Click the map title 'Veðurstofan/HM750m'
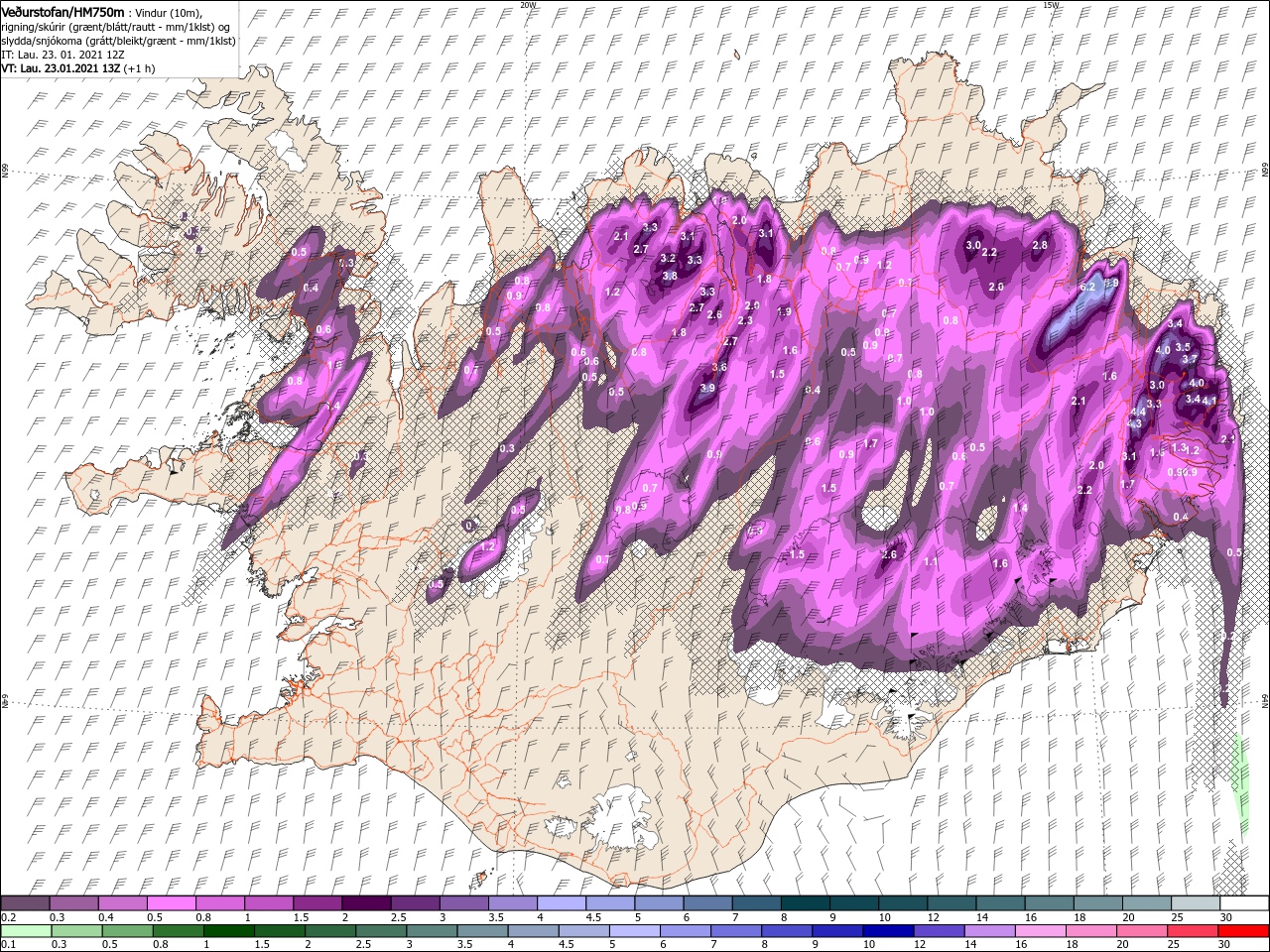This screenshot has height=952, width=1270. (63, 11)
